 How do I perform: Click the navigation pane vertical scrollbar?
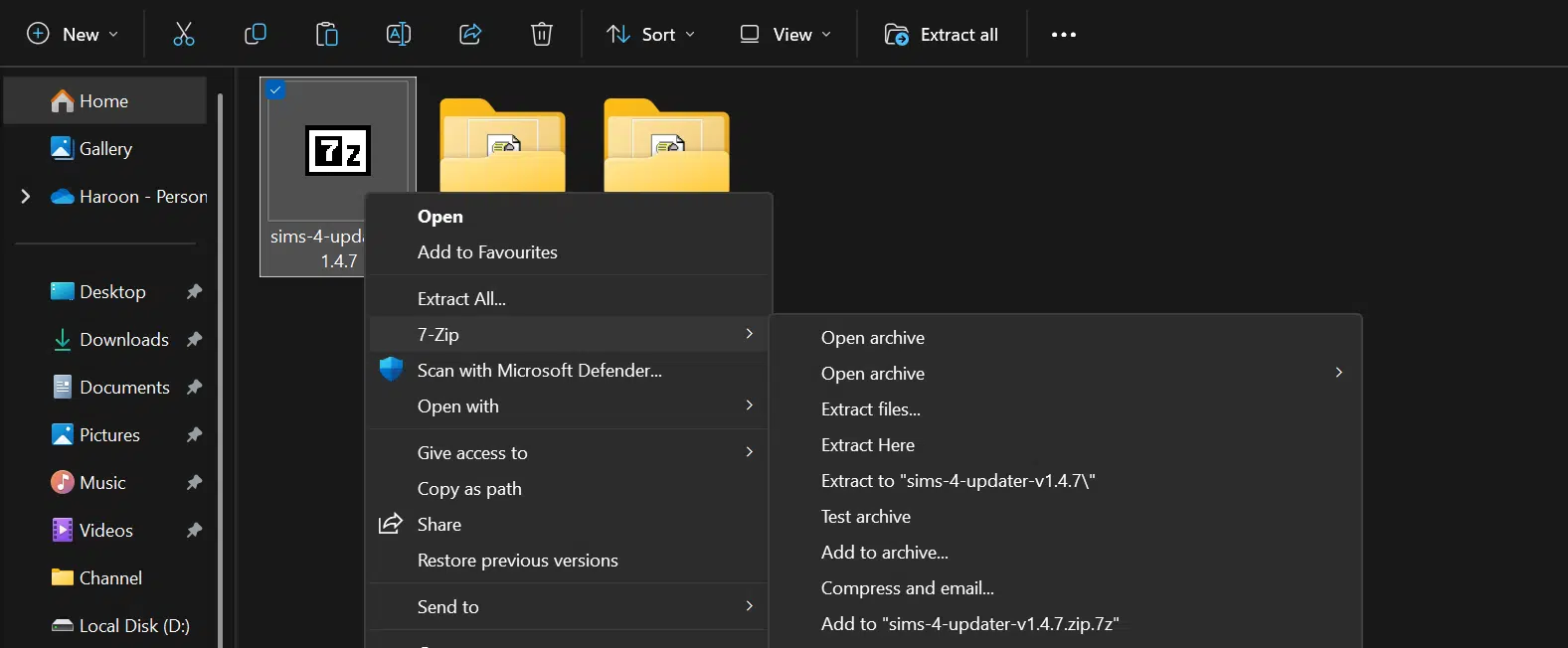coord(220,368)
